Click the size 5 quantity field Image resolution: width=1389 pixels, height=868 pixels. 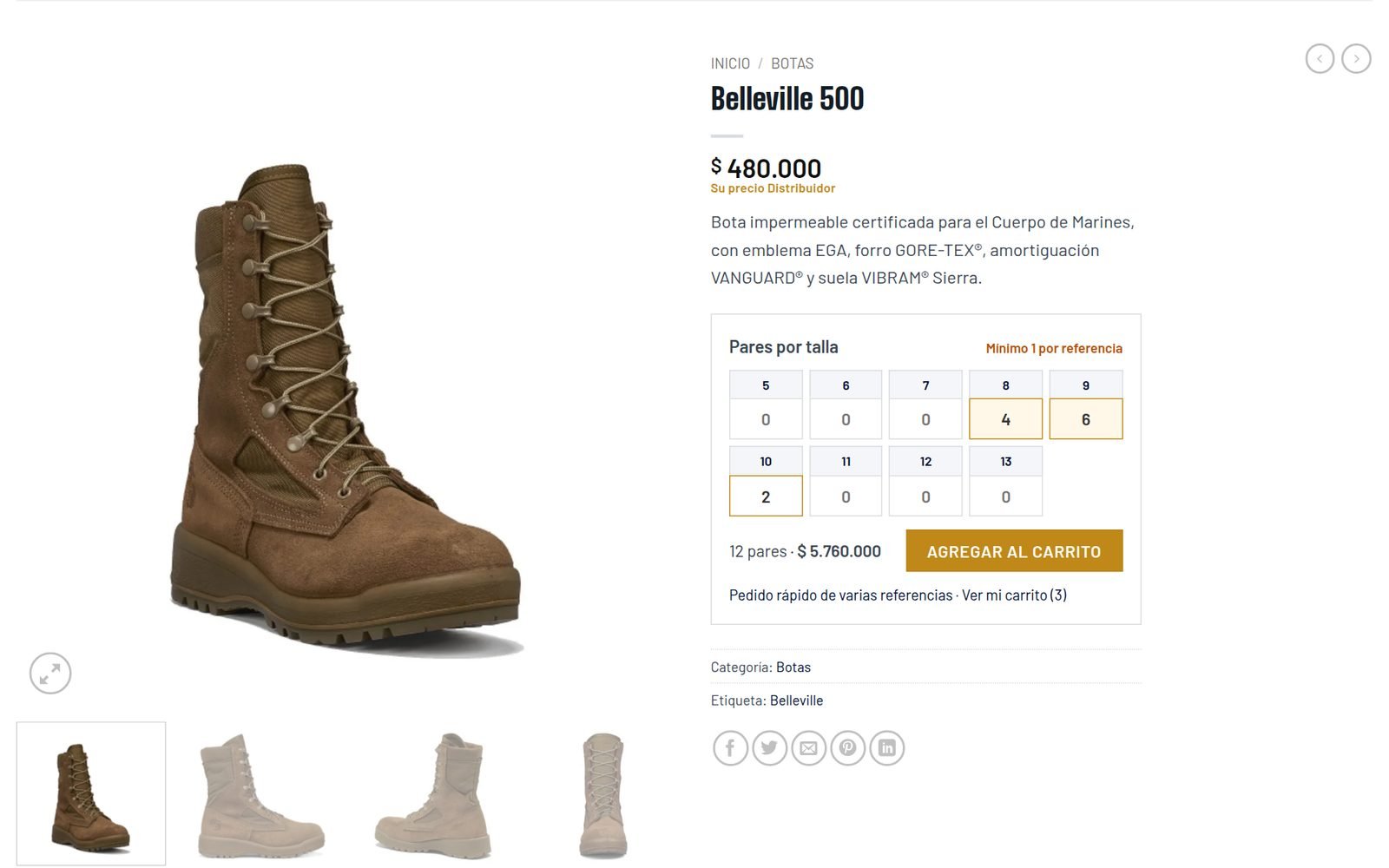click(766, 419)
